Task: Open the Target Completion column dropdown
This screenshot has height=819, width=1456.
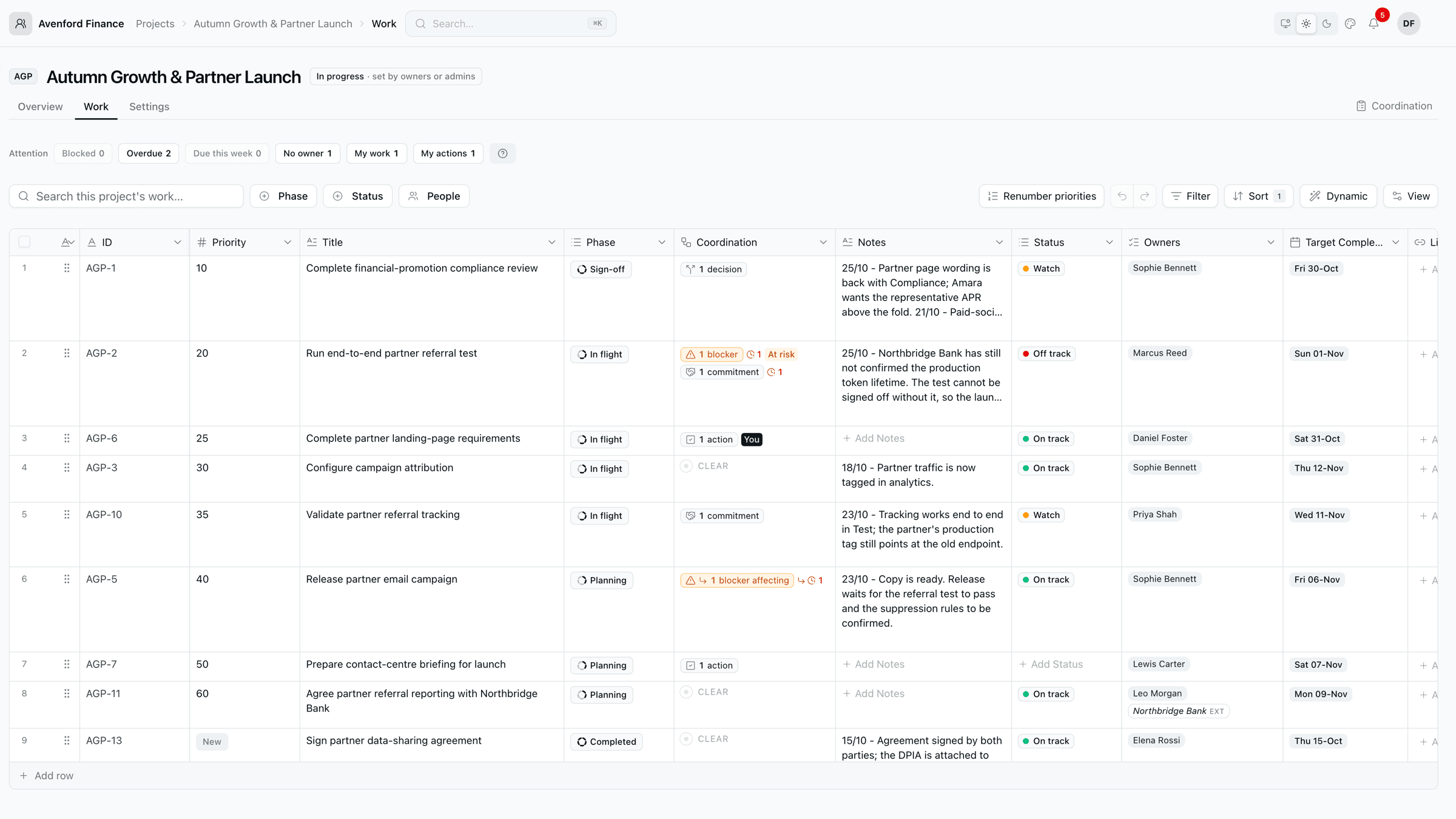Action: click(x=1395, y=242)
